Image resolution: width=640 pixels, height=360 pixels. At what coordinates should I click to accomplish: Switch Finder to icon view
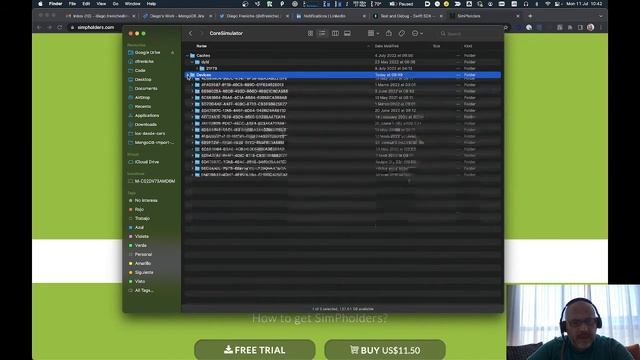click(310, 33)
